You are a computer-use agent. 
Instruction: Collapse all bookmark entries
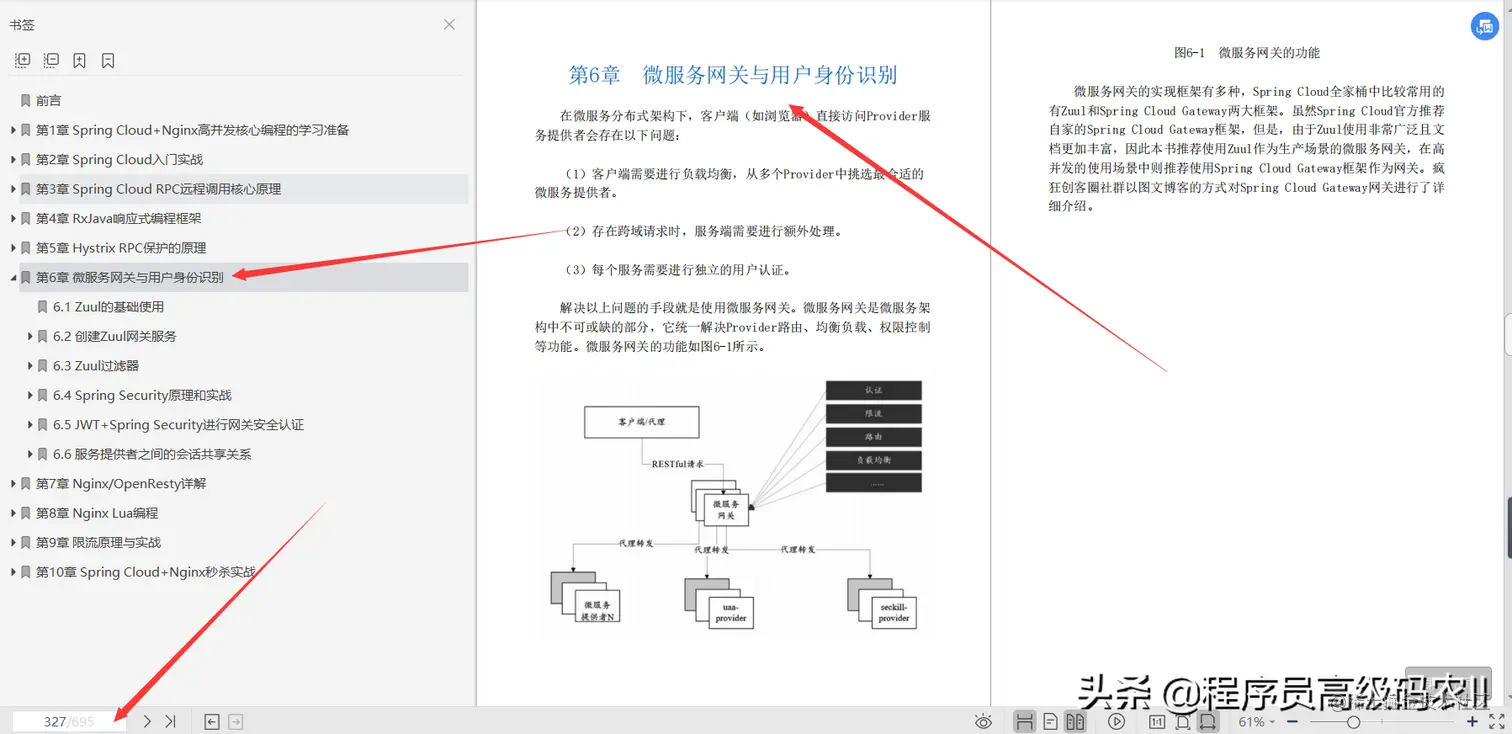(51, 60)
